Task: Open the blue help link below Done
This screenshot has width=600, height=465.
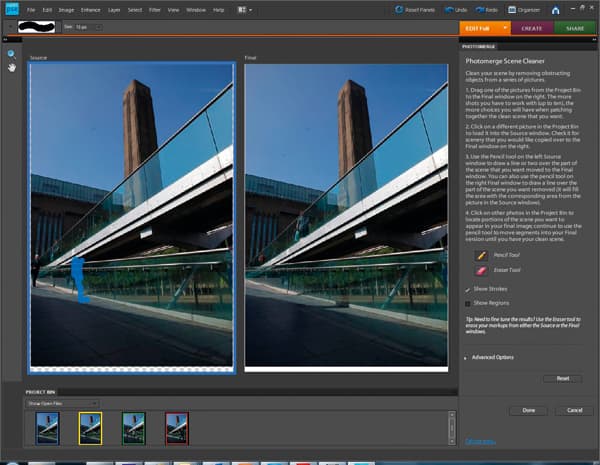Action: (x=480, y=442)
